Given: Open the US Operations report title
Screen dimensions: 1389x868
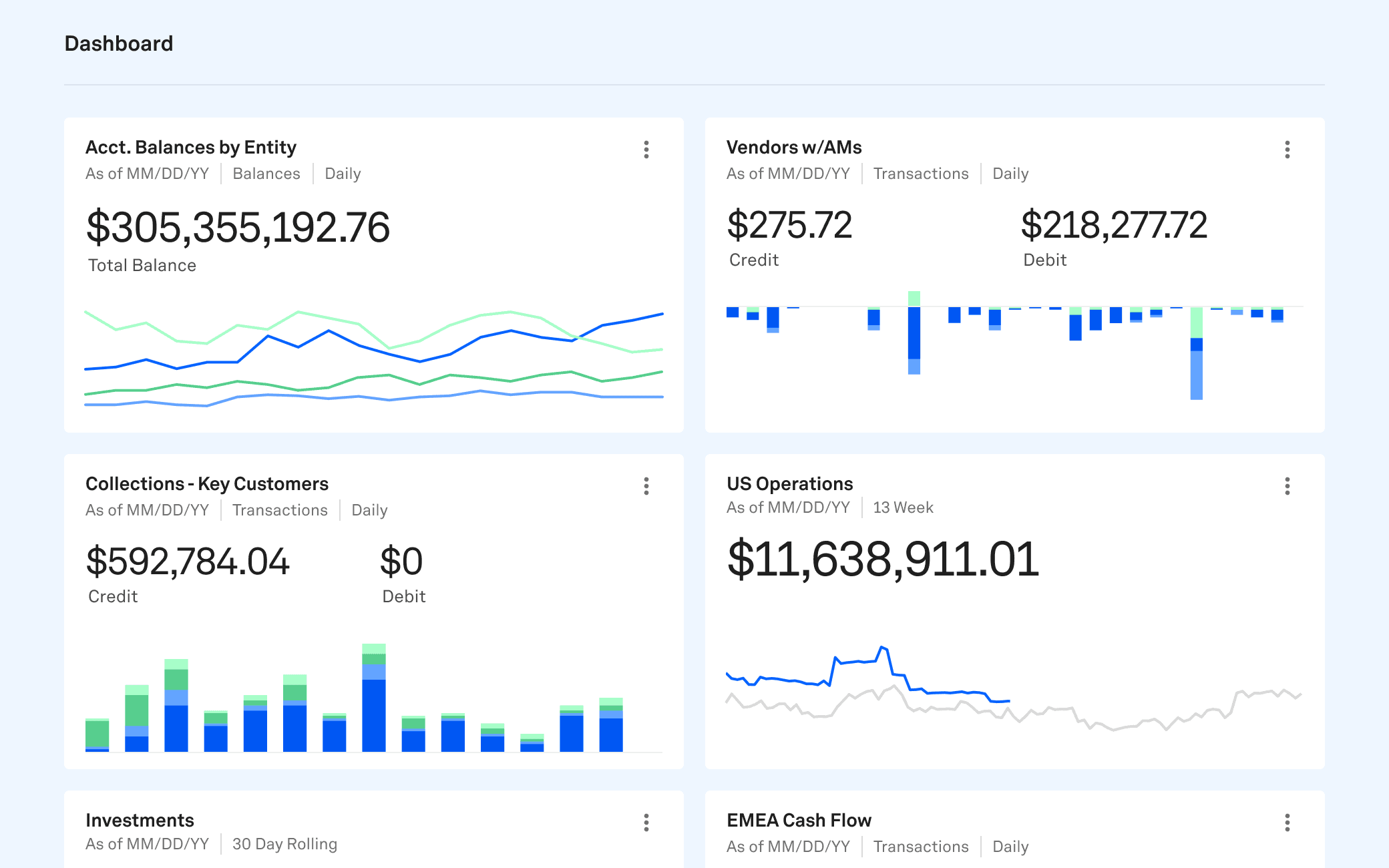Looking at the screenshot, I should (790, 483).
